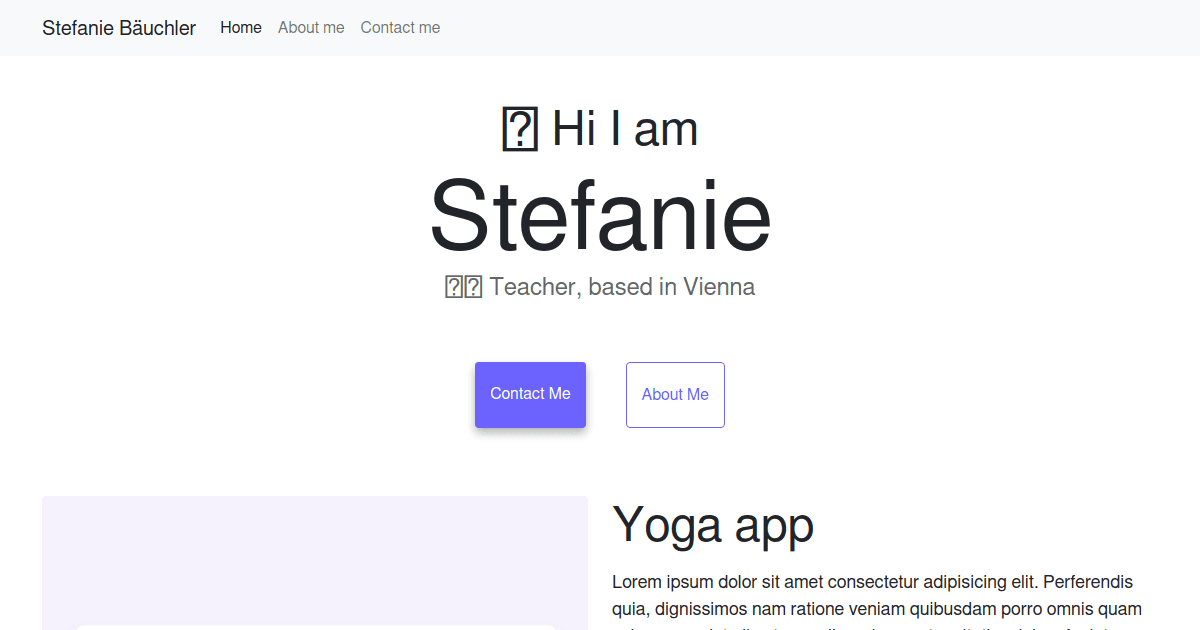The width and height of the screenshot is (1200, 630).
Task: Select the large Stefanie heading
Action: (x=600, y=216)
